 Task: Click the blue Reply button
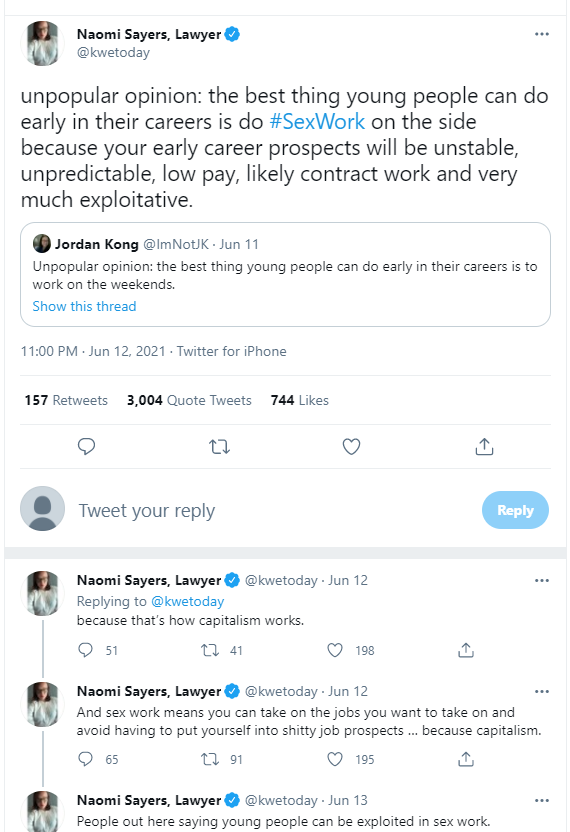tap(515, 510)
